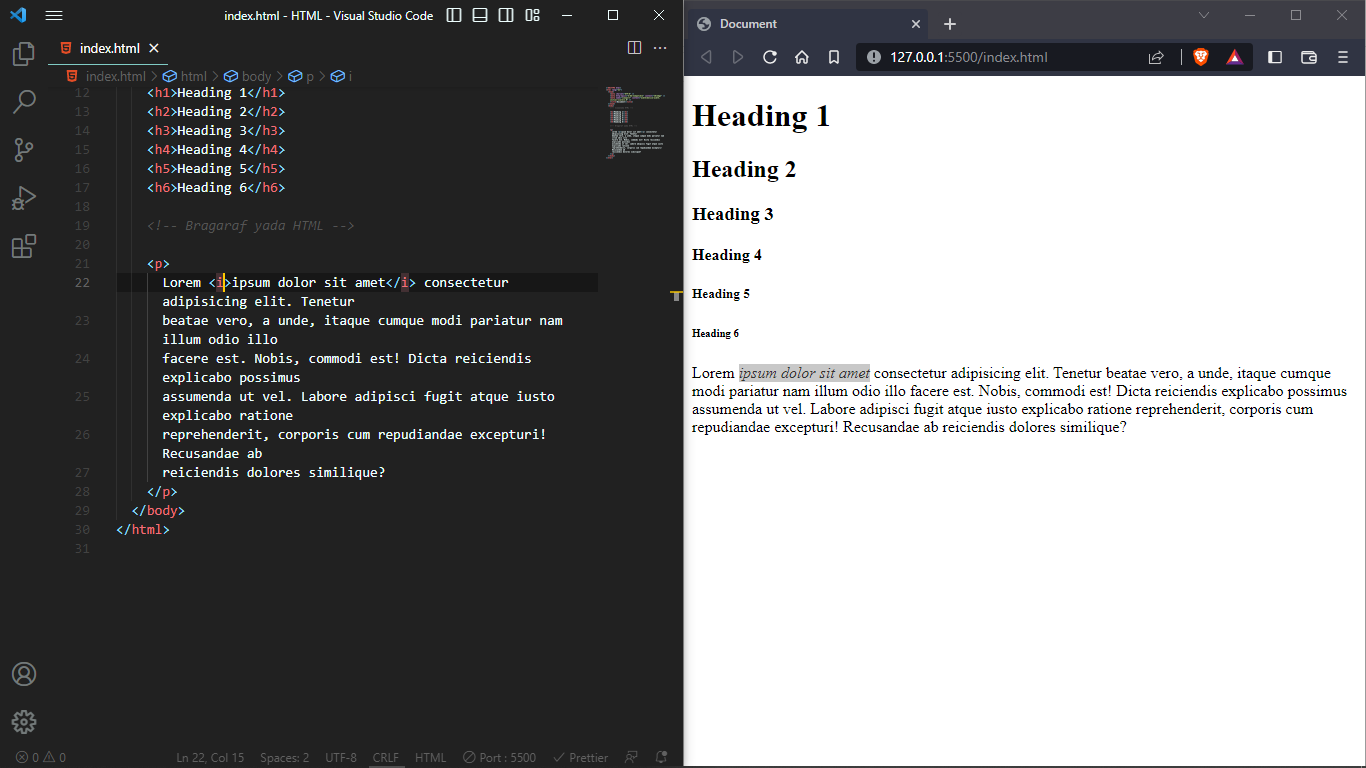Screen dimensions: 1366x768
Task: Open the Brave main menu
Action: (x=1343, y=57)
